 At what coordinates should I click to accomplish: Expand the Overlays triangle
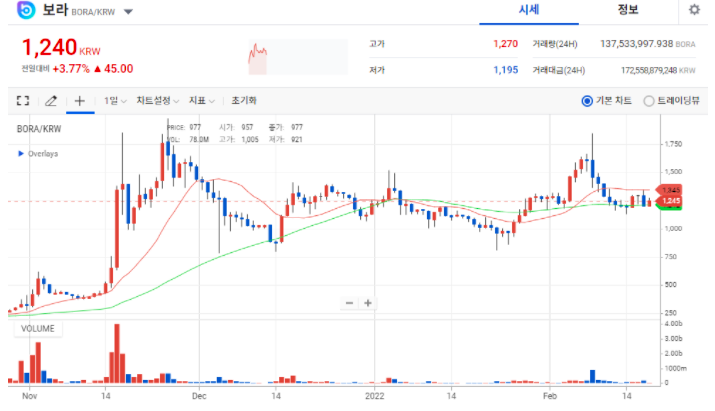19,154
